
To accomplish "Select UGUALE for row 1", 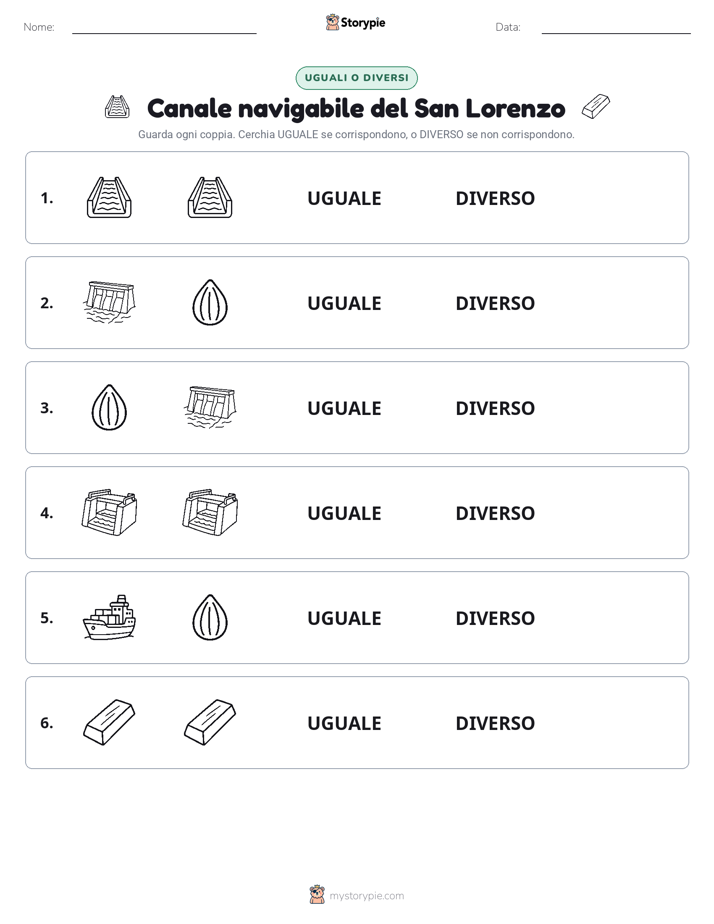I will [x=344, y=198].
